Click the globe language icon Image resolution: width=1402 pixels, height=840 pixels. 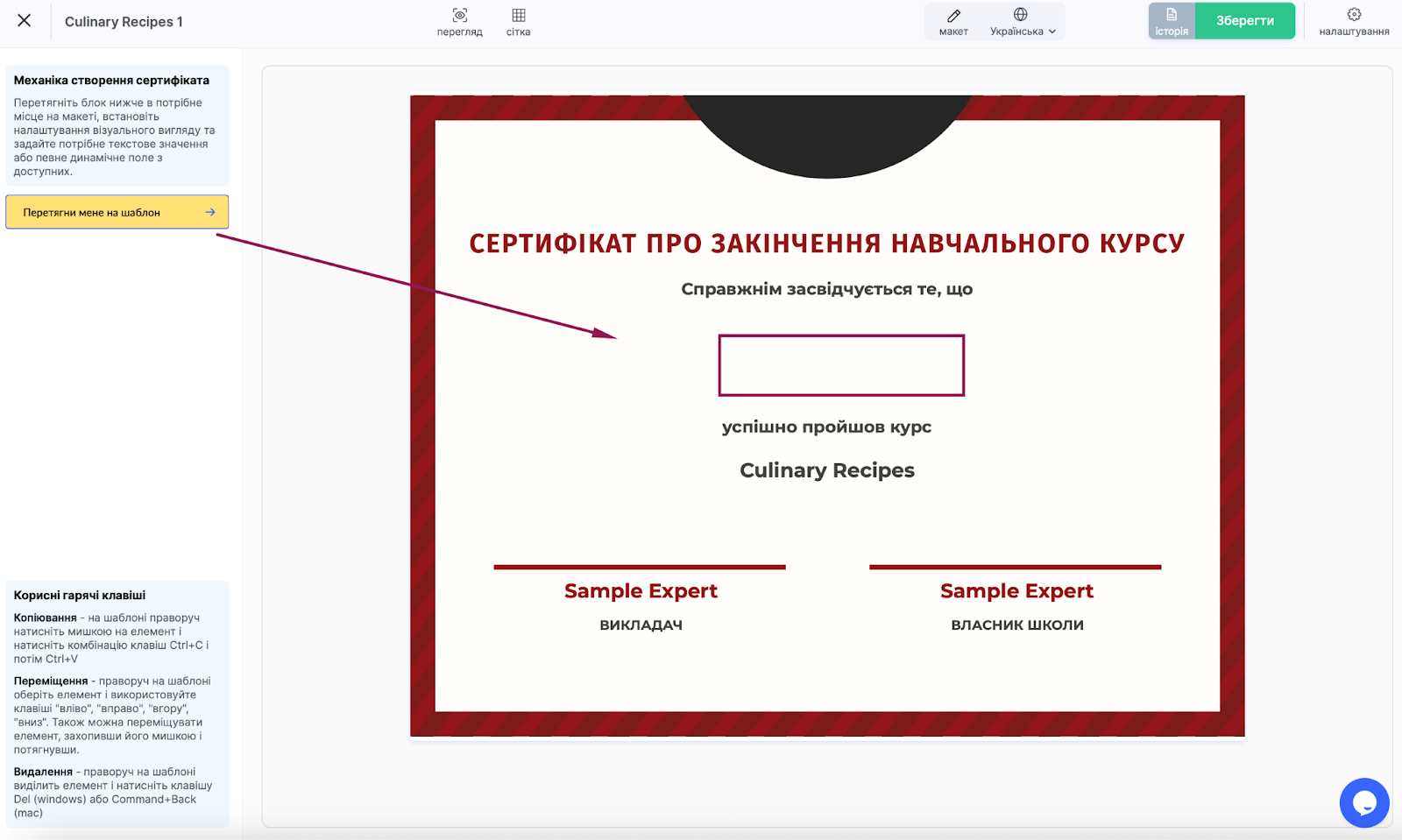(x=1020, y=15)
